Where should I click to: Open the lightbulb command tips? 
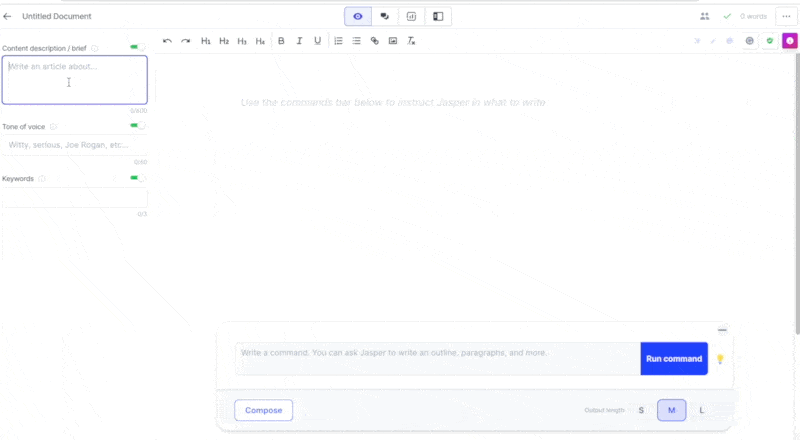click(720, 359)
